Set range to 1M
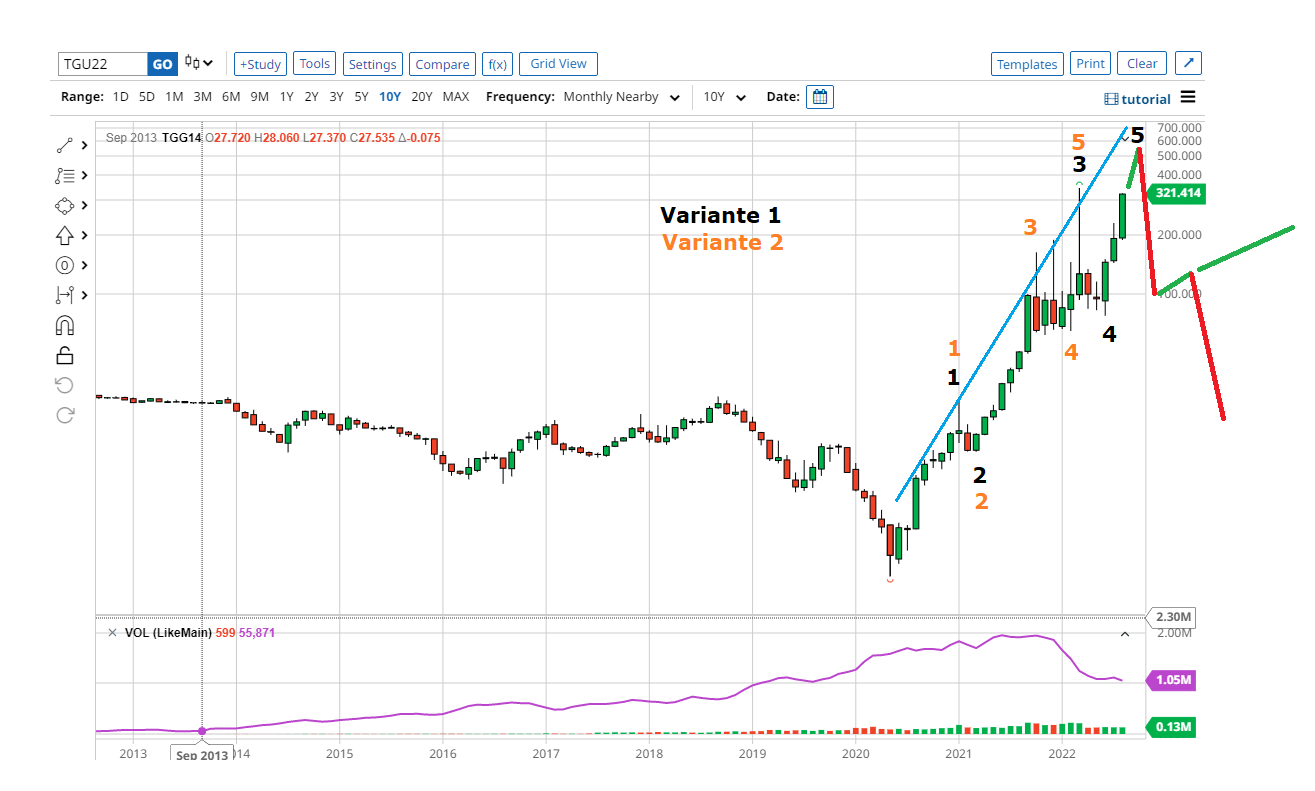The height and width of the screenshot is (791, 1315). coord(174,97)
